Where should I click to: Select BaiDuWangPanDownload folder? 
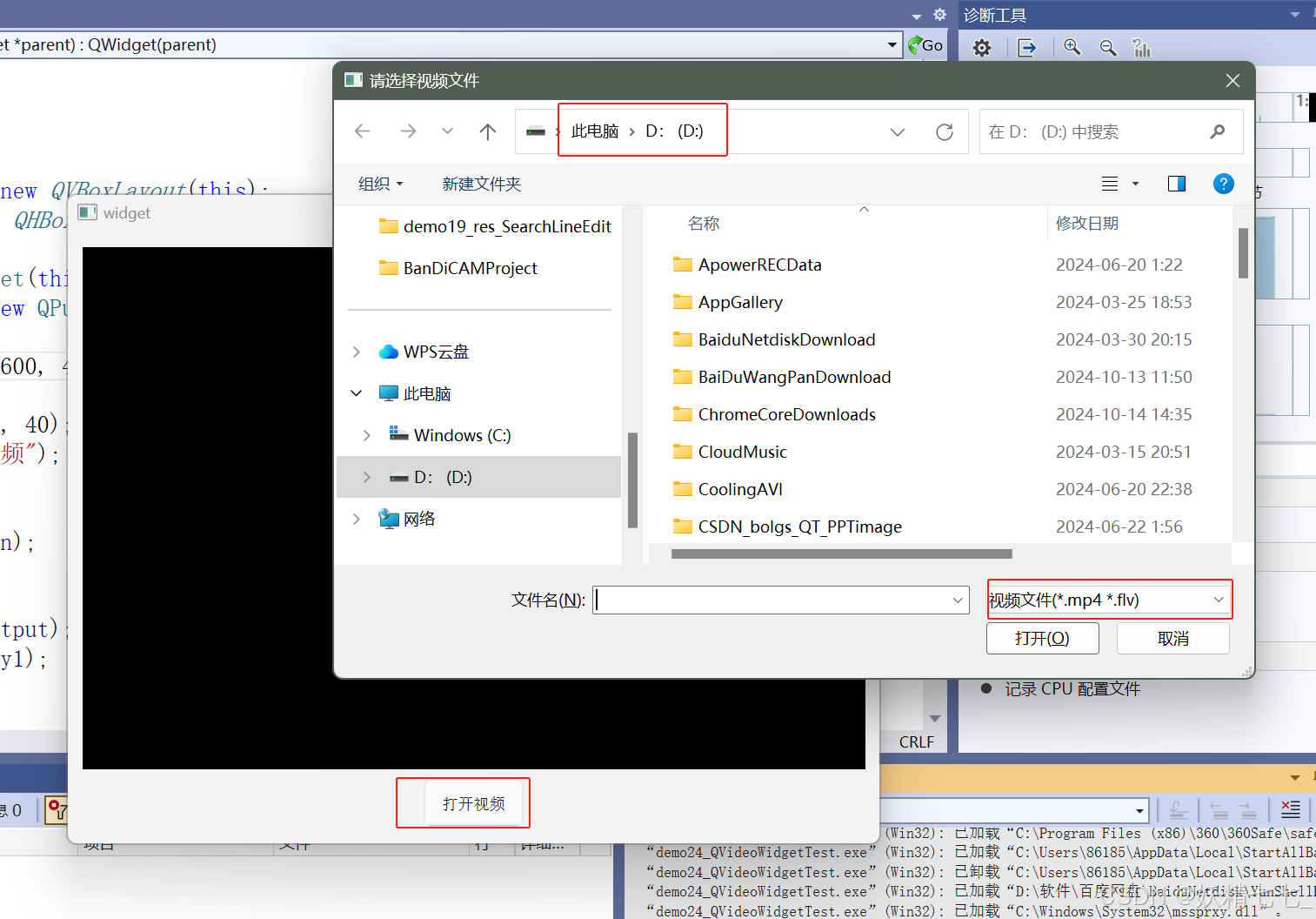782,377
